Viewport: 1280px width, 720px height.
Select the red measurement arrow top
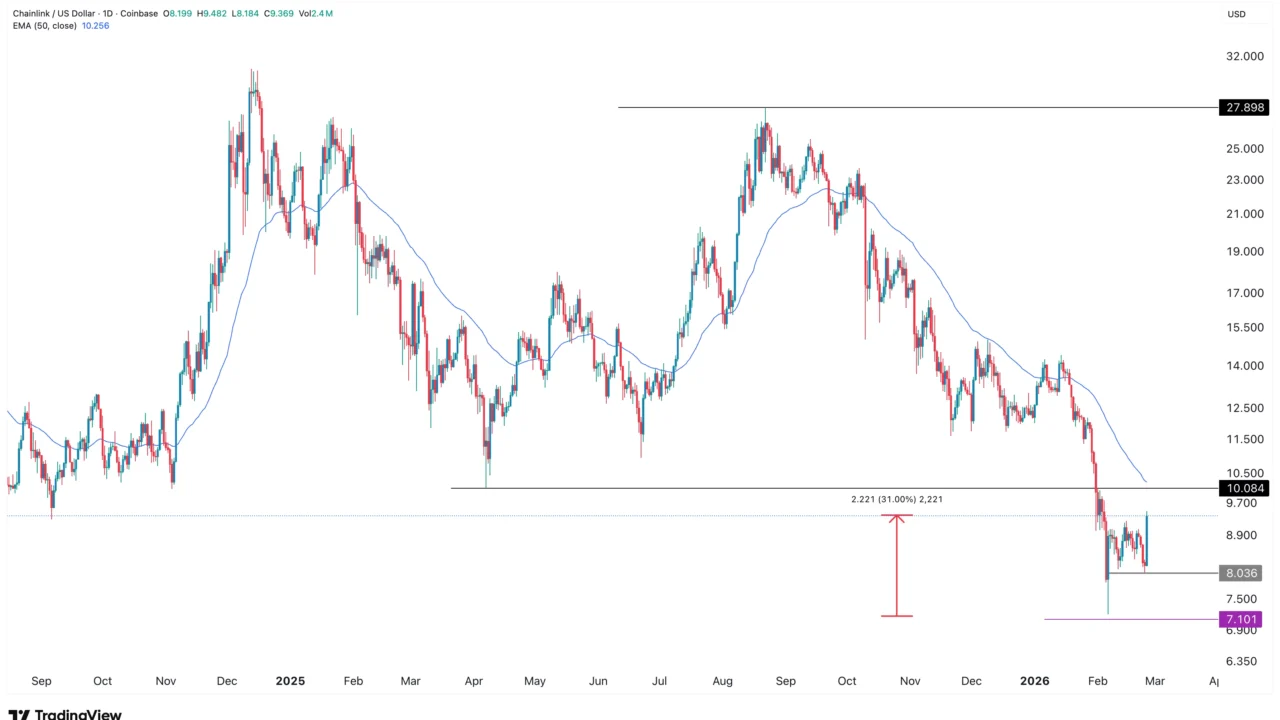tap(896, 516)
